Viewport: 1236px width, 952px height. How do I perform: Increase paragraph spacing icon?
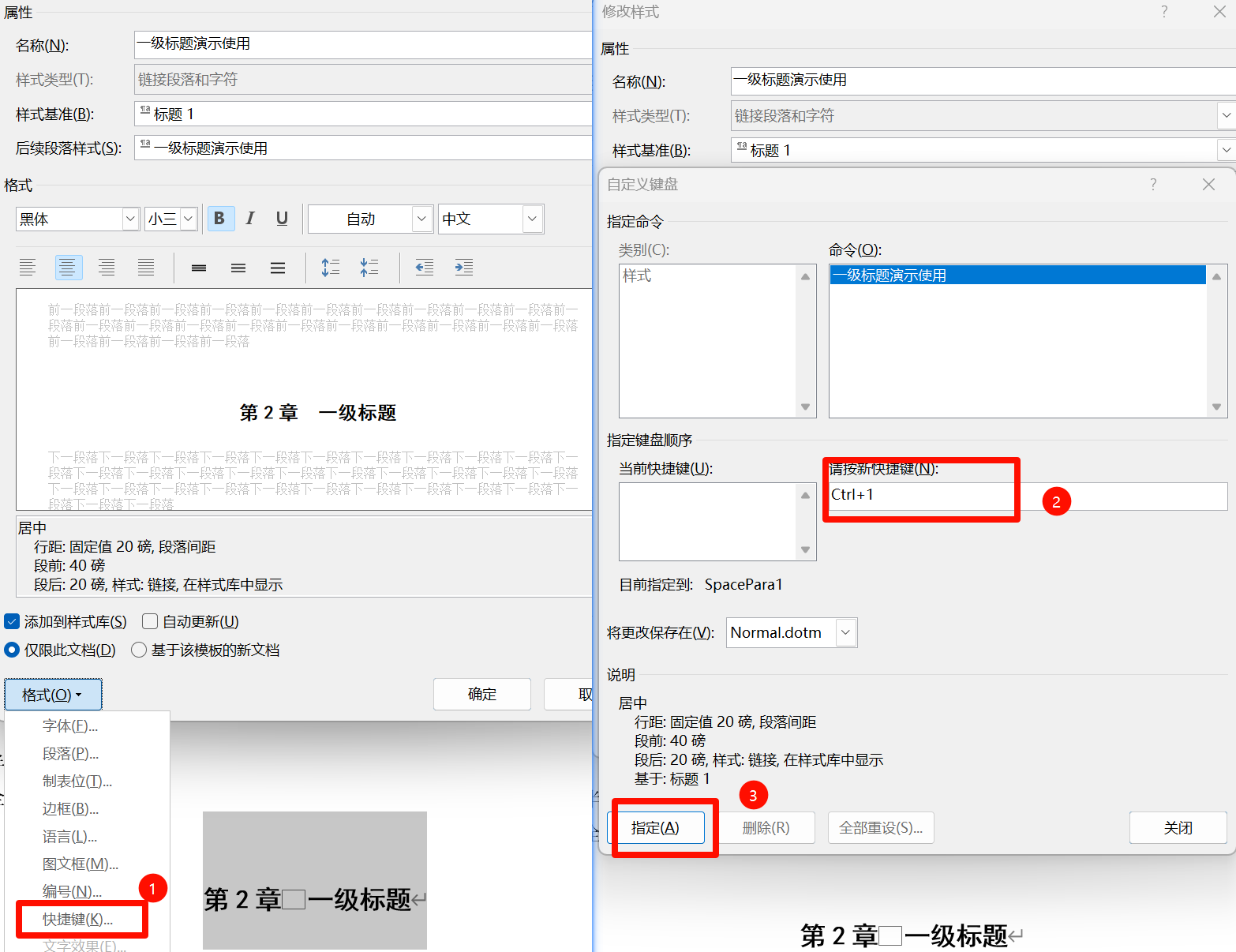(x=330, y=268)
